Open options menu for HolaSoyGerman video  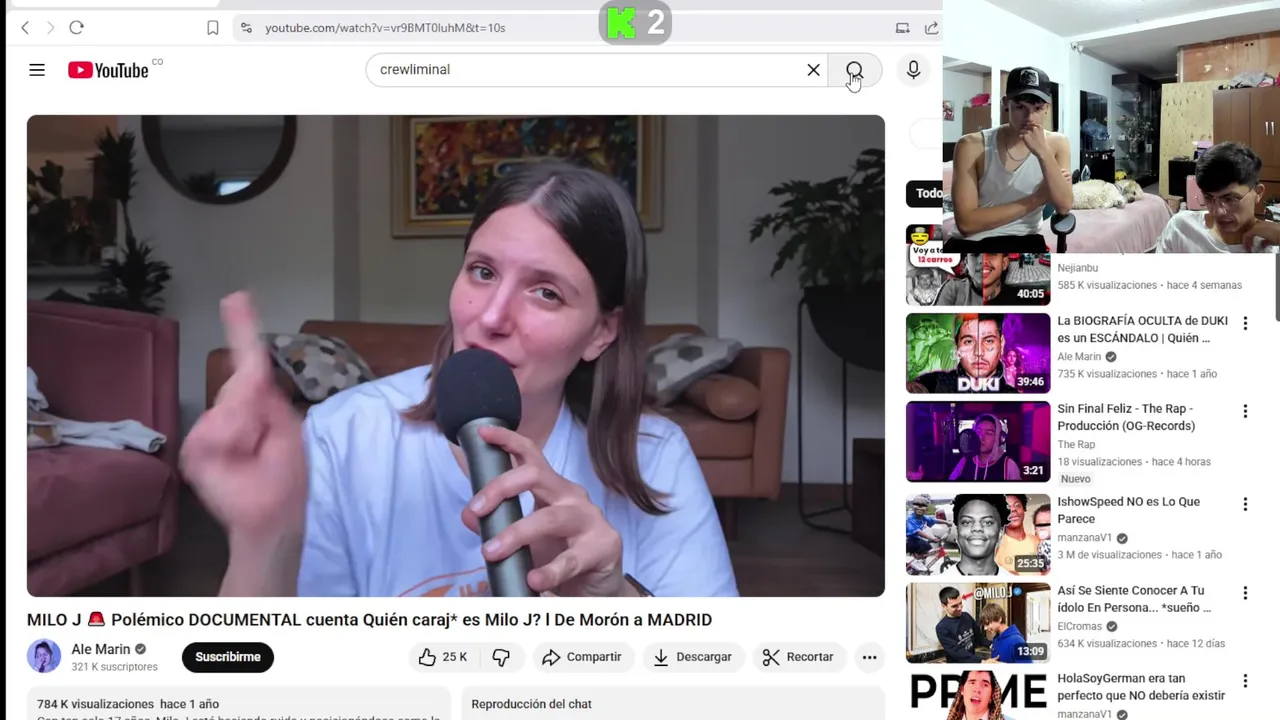click(1245, 681)
